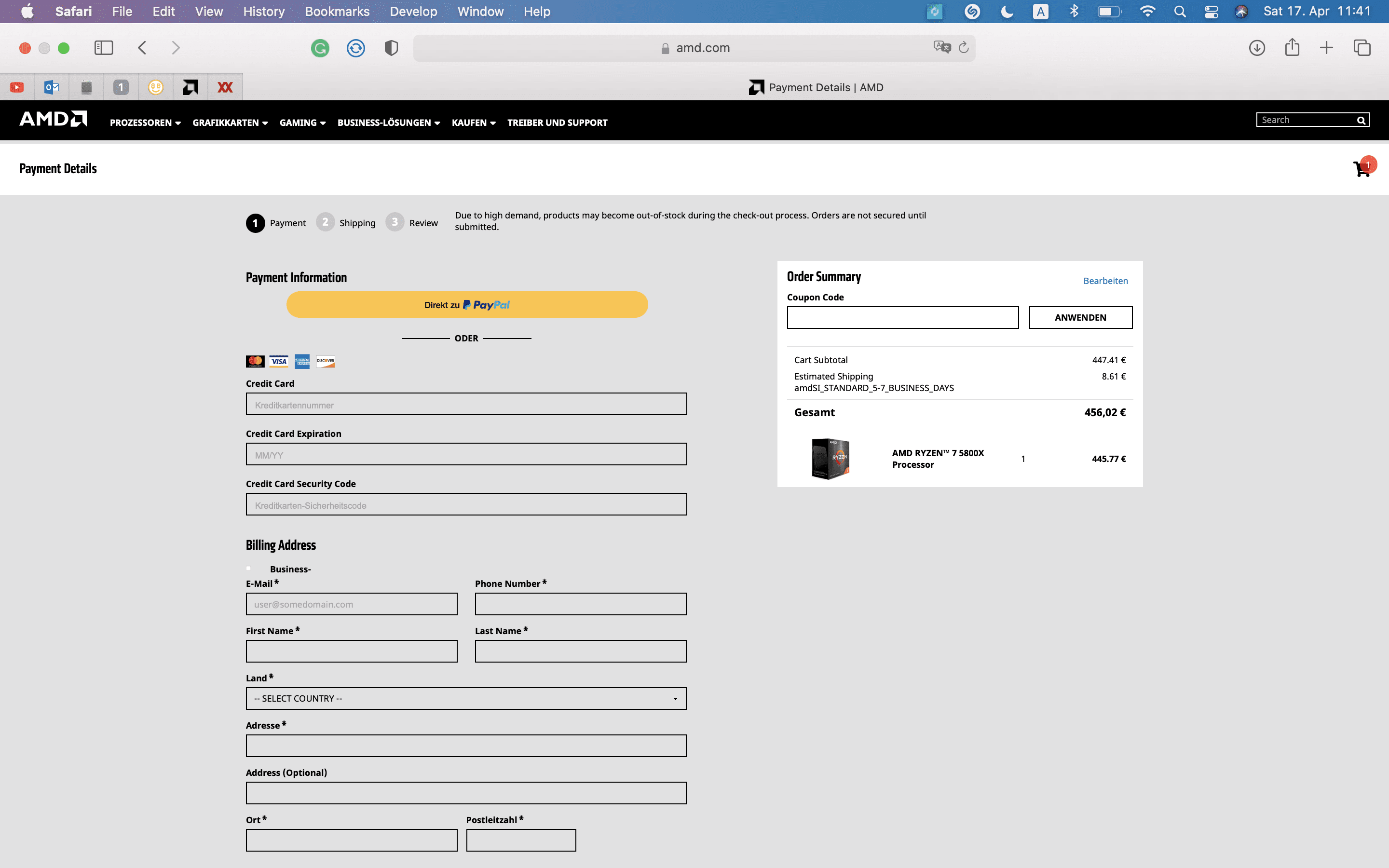1389x868 pixels.
Task: Open the Window menu
Action: pos(480,12)
